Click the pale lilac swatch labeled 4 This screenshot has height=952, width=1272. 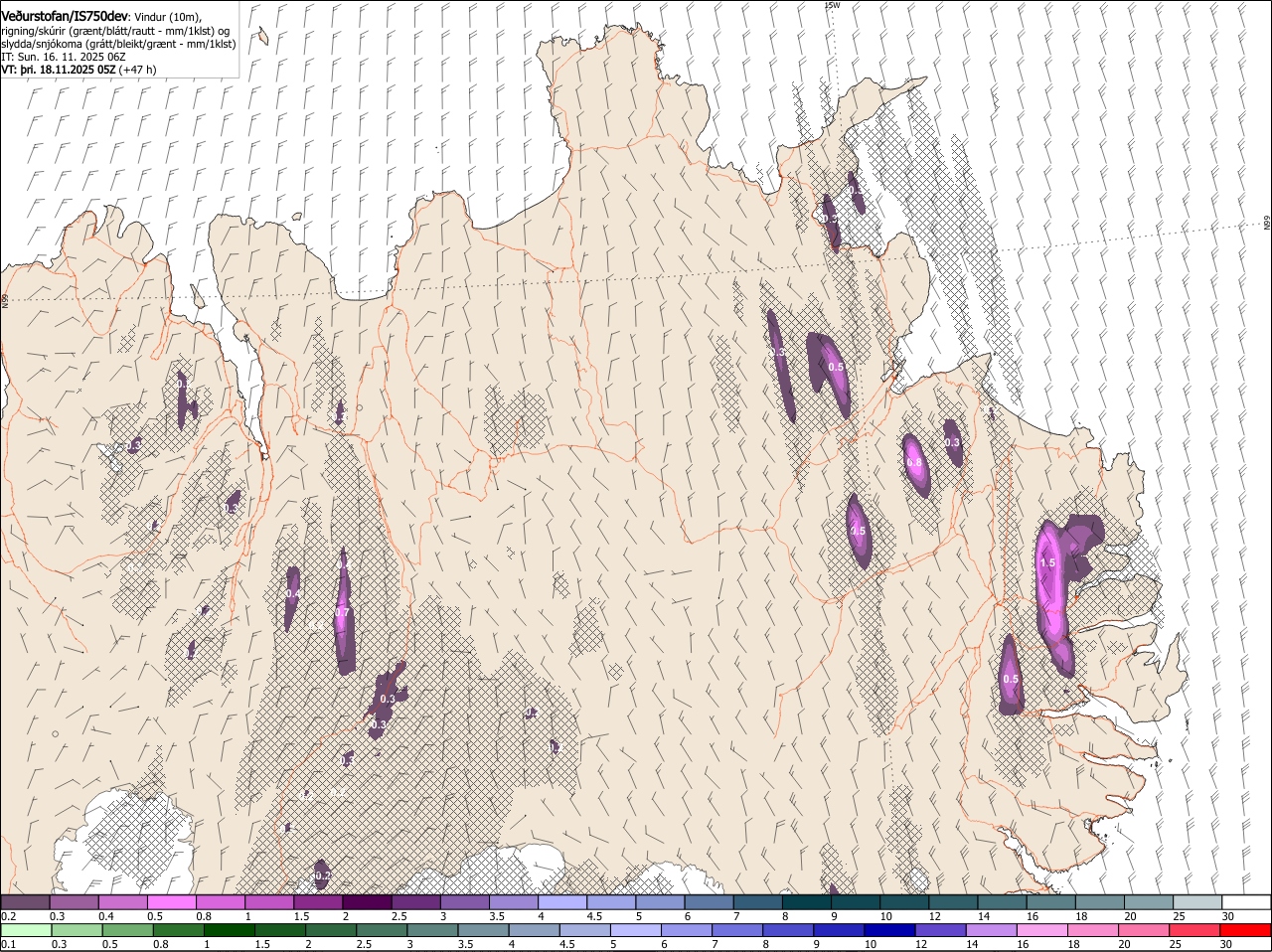[562, 902]
